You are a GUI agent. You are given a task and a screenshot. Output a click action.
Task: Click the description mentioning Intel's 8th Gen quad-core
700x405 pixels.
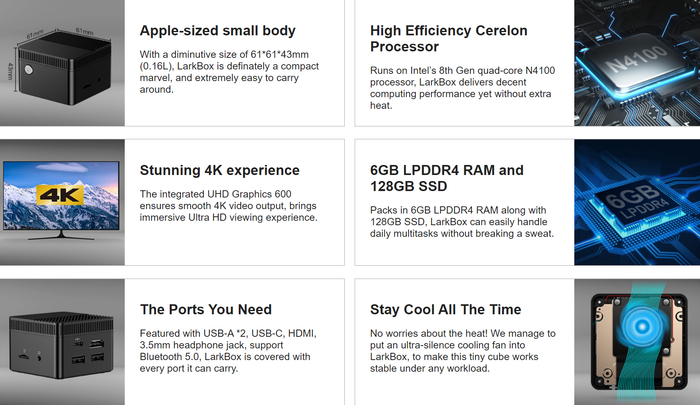click(465, 86)
